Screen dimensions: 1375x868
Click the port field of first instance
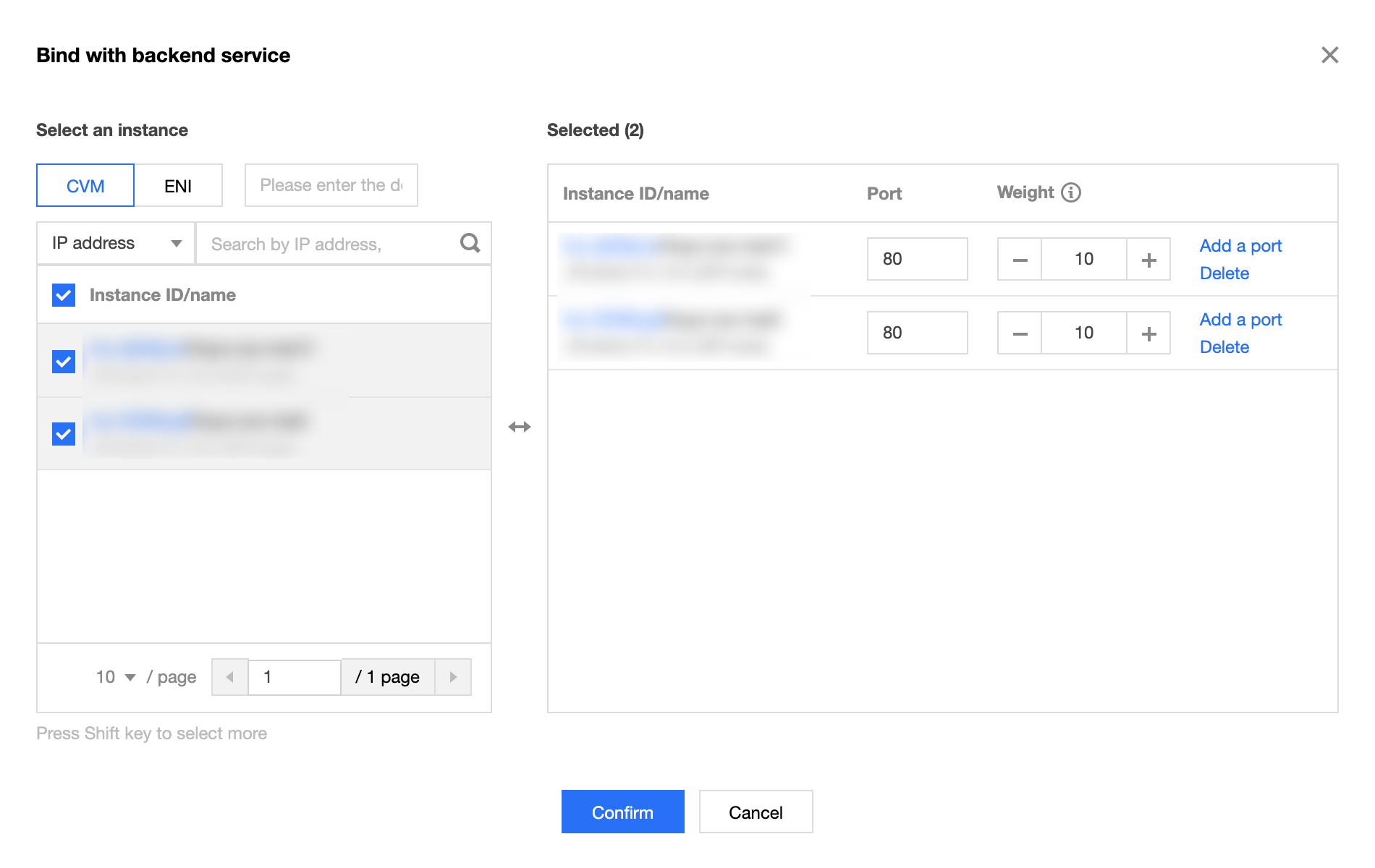pyautogui.click(x=917, y=259)
